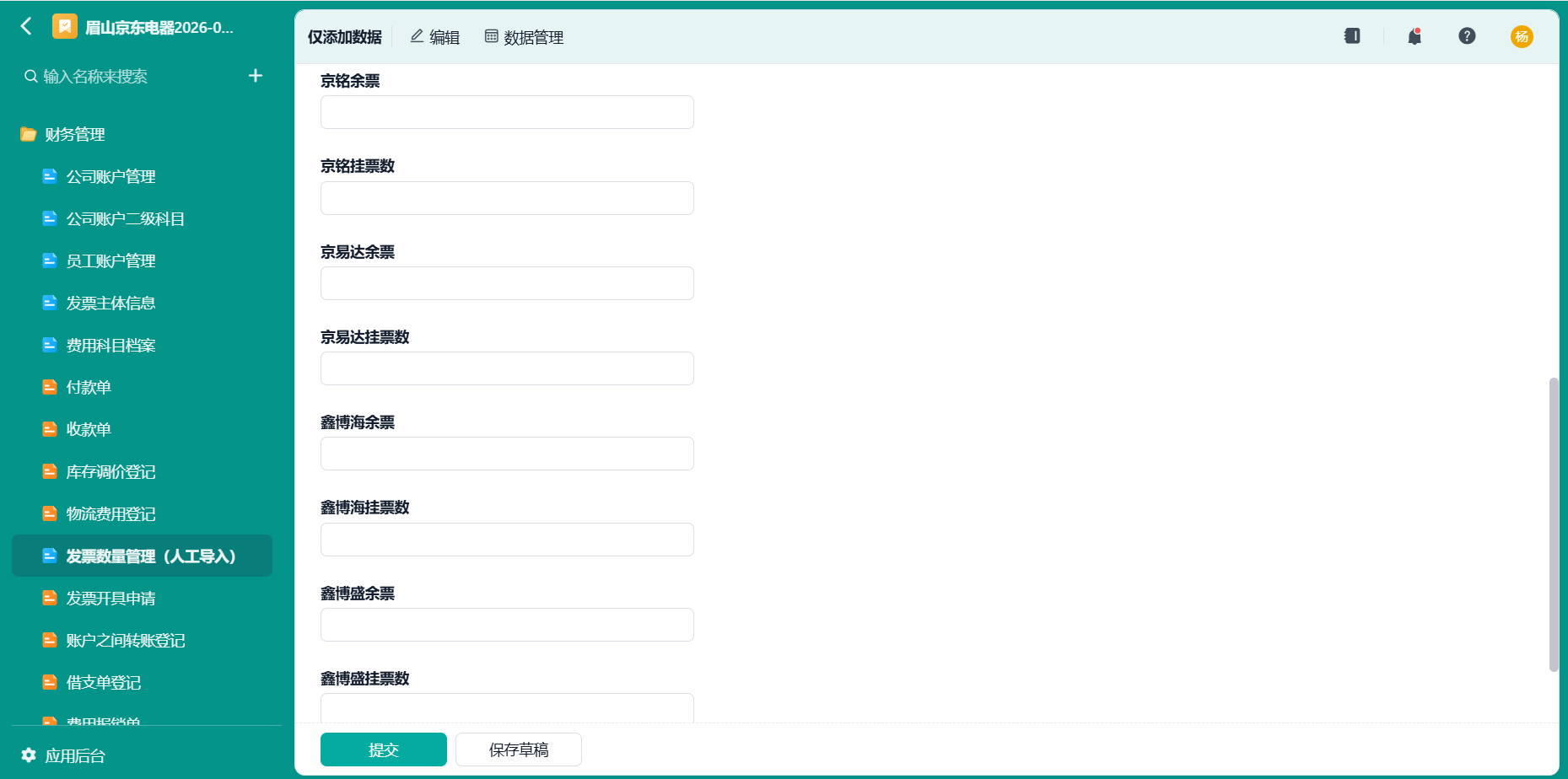Open the notebook icon in header
The height and width of the screenshot is (779, 1568).
1352,36
